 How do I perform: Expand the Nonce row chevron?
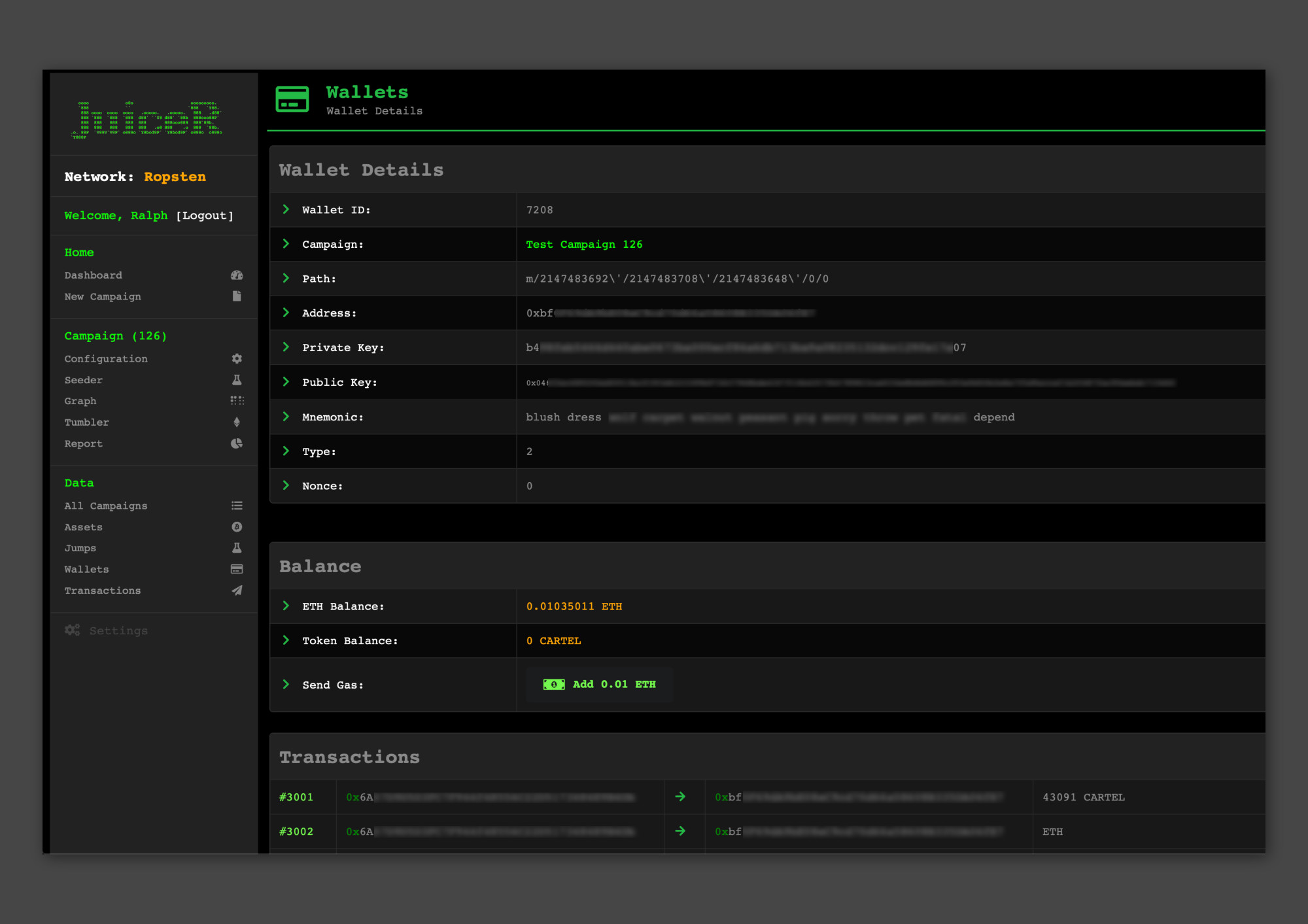pyautogui.click(x=286, y=485)
